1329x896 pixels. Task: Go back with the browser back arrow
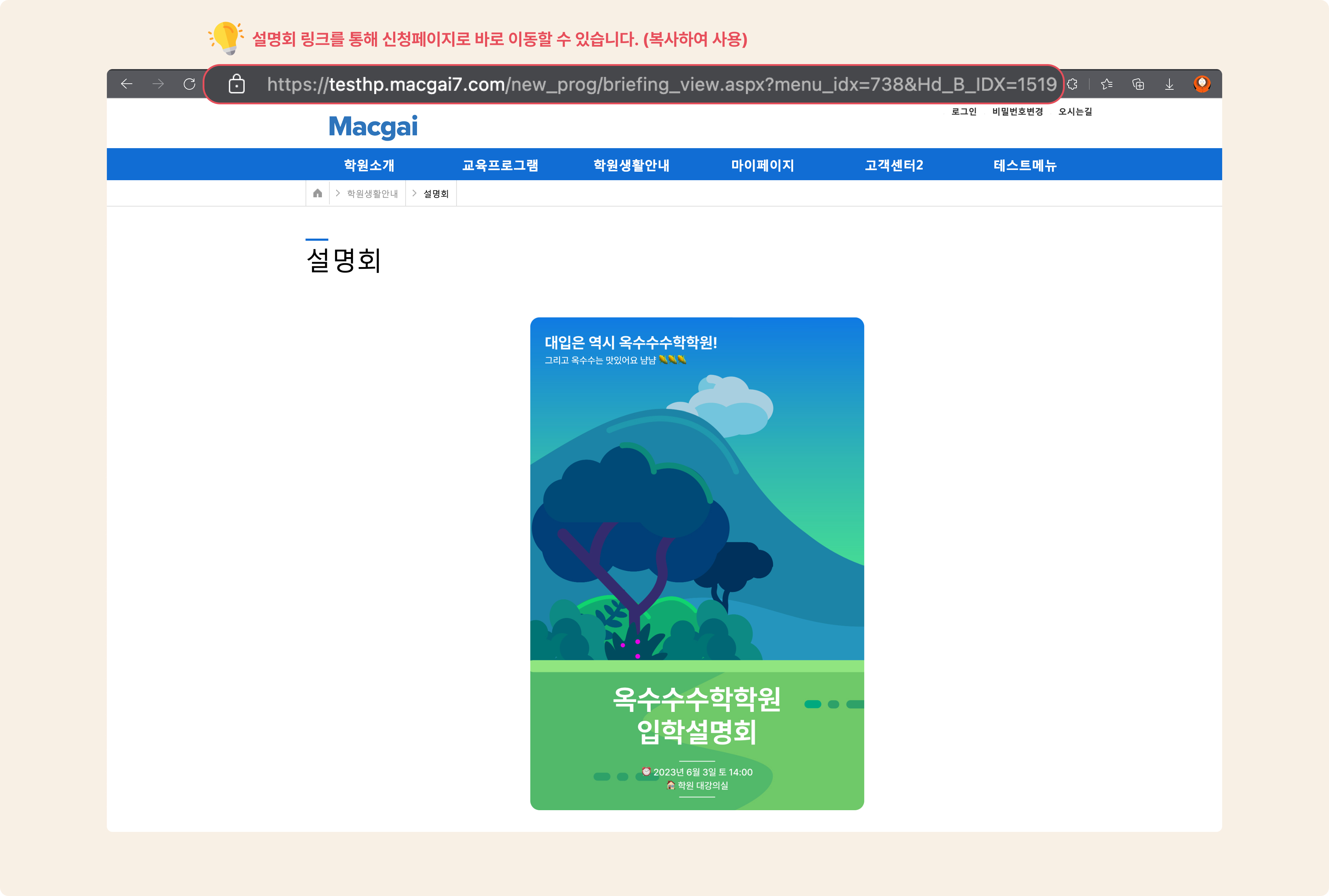point(126,84)
